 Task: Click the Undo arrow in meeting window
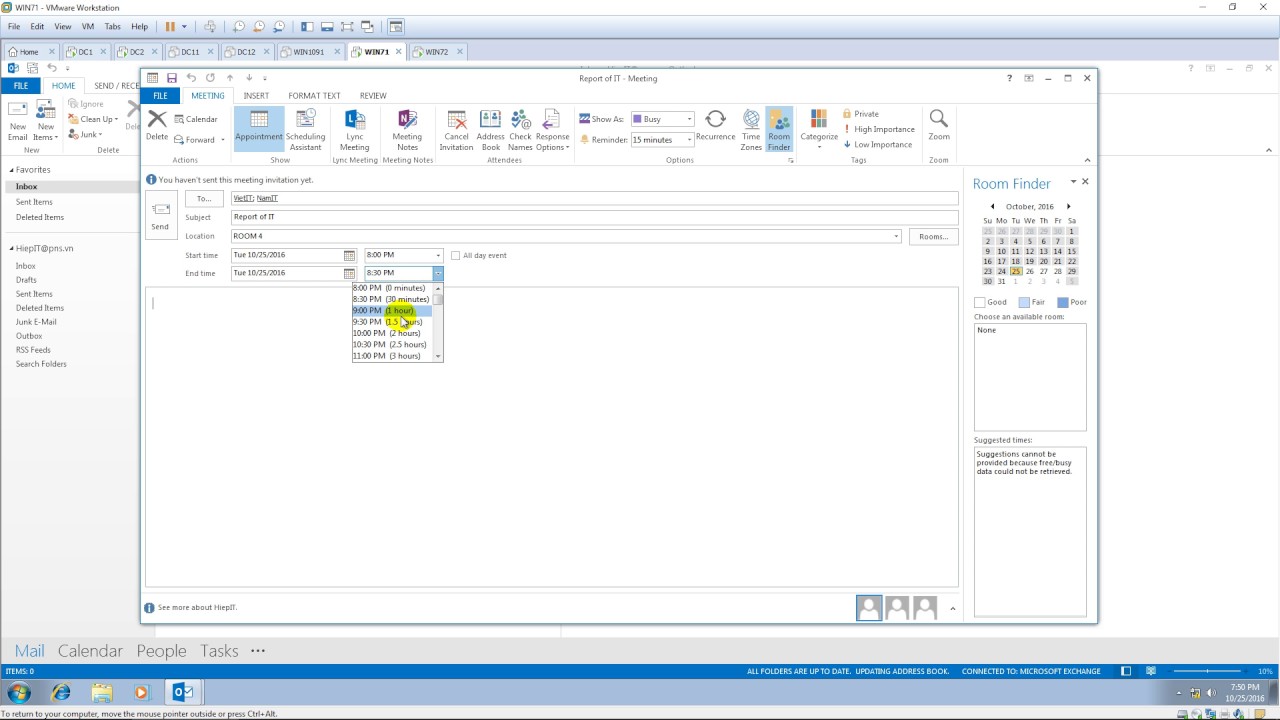[191, 78]
